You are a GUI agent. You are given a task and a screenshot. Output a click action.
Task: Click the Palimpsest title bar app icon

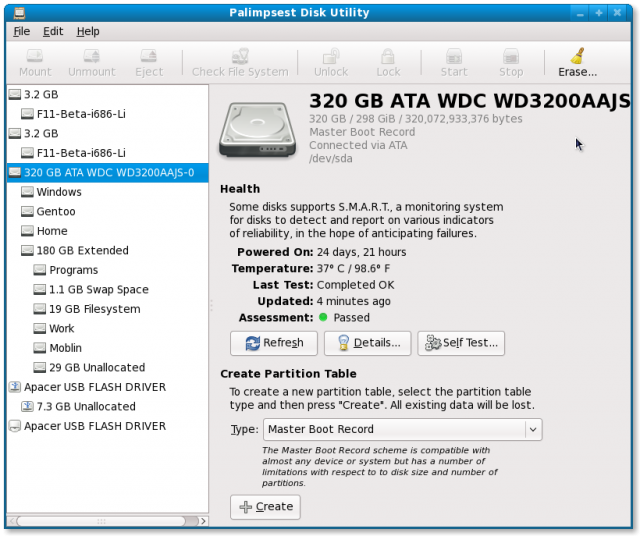click(x=19, y=13)
